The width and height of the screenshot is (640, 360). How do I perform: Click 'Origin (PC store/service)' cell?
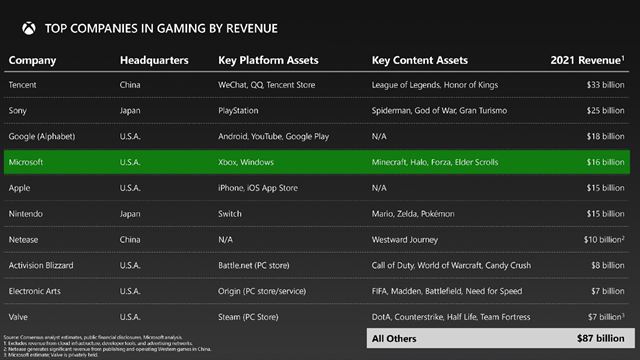tap(262, 291)
